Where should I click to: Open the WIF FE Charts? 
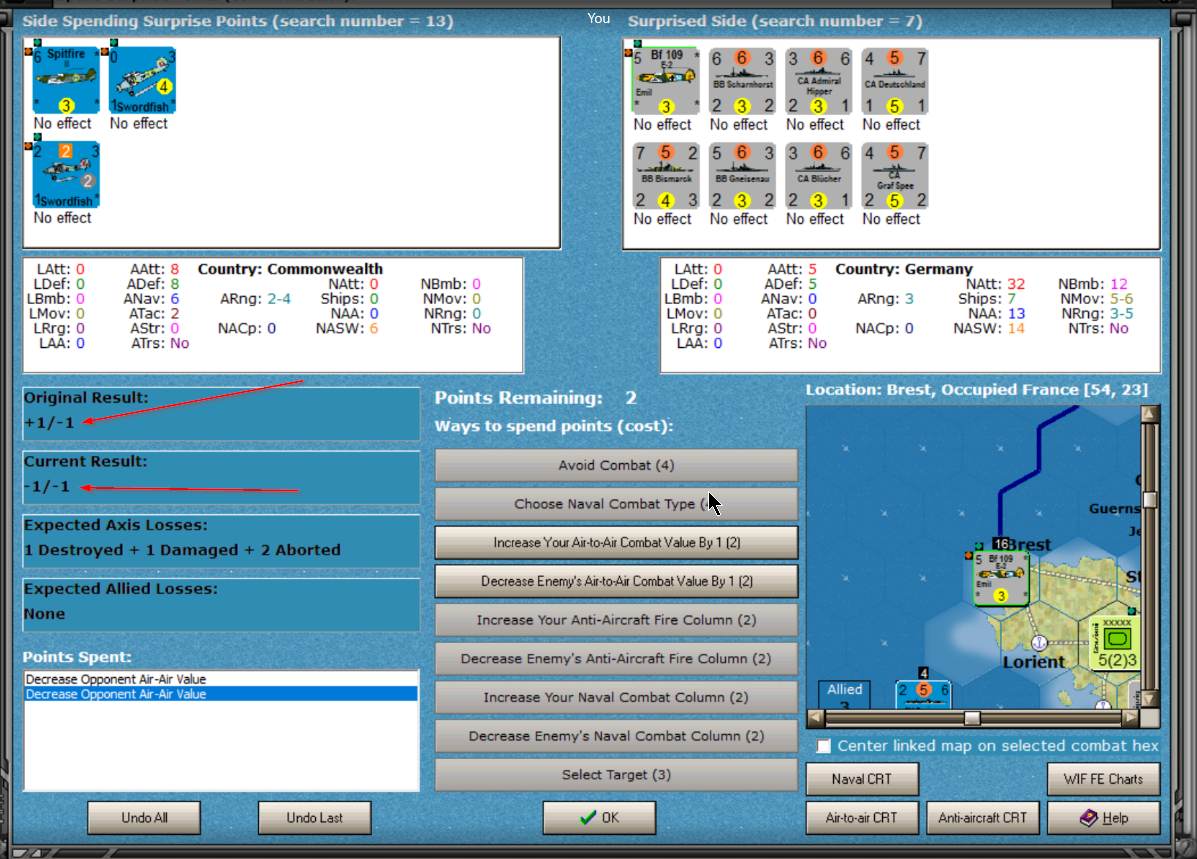[x=1103, y=779]
